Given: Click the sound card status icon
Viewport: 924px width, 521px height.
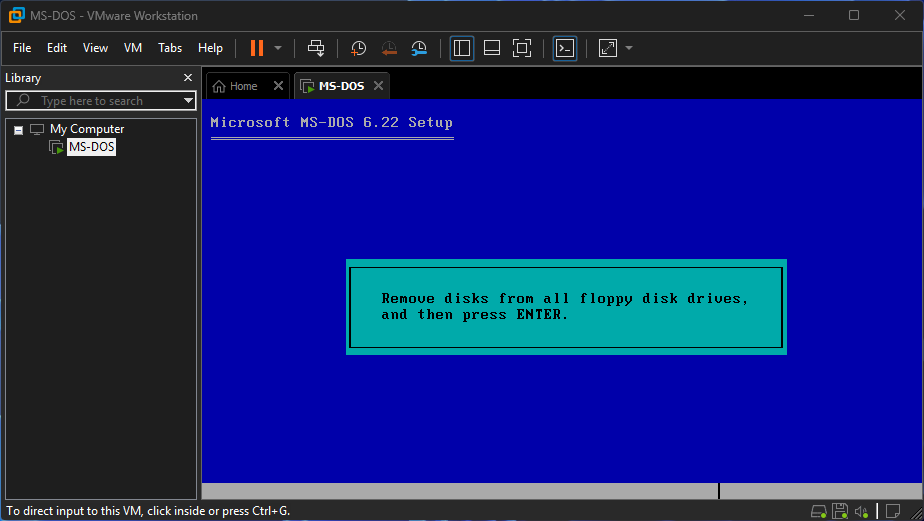Looking at the screenshot, I should coord(861,511).
